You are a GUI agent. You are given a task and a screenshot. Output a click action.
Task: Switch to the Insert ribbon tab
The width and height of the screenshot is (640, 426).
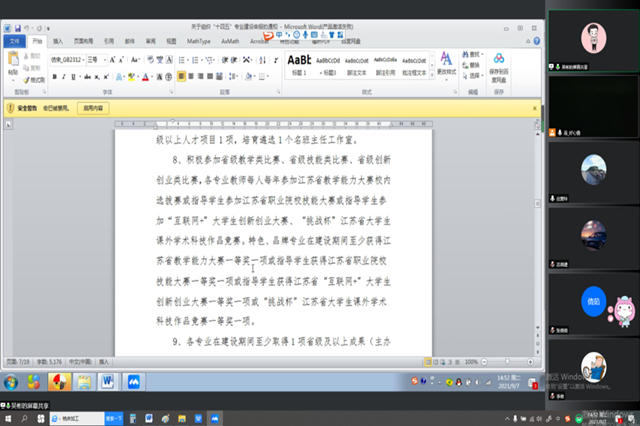point(58,42)
